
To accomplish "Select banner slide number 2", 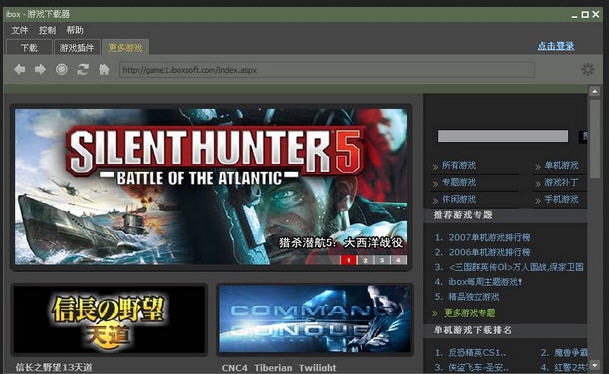I will tap(365, 260).
